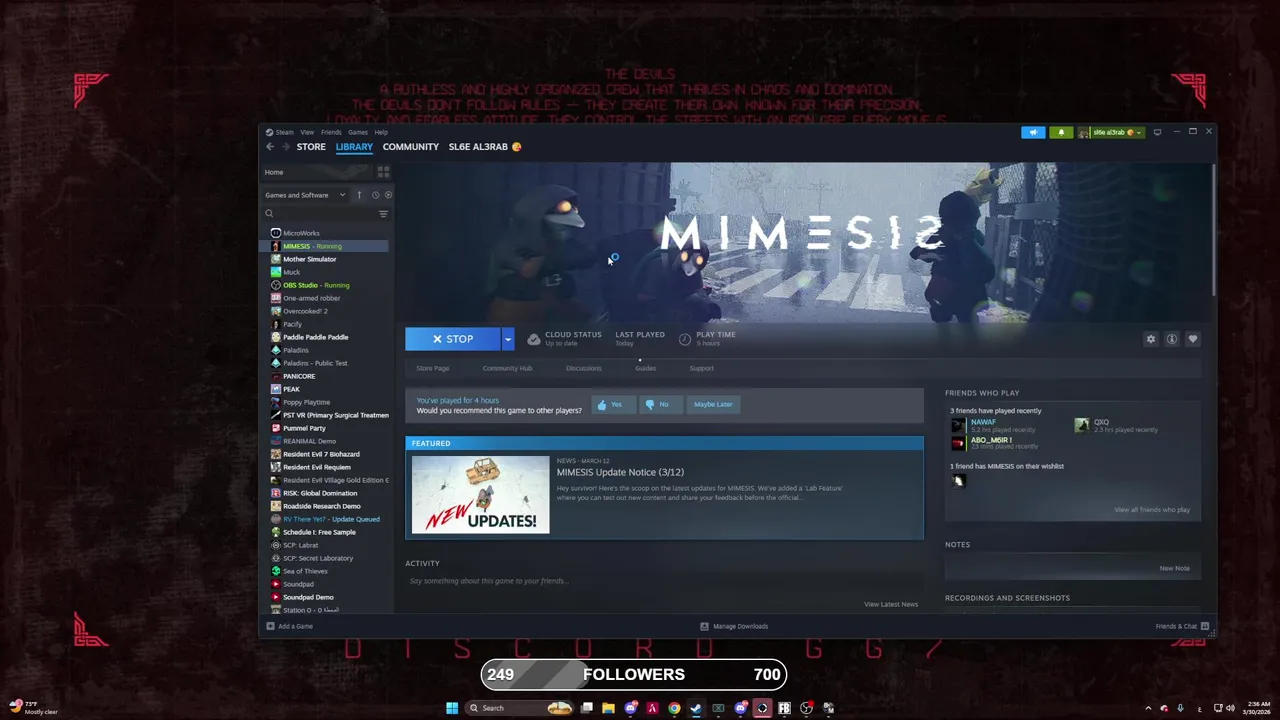The image size is (1280, 720).
Task: Open the account dropdown sl6e al3rab
Action: (x=1111, y=132)
